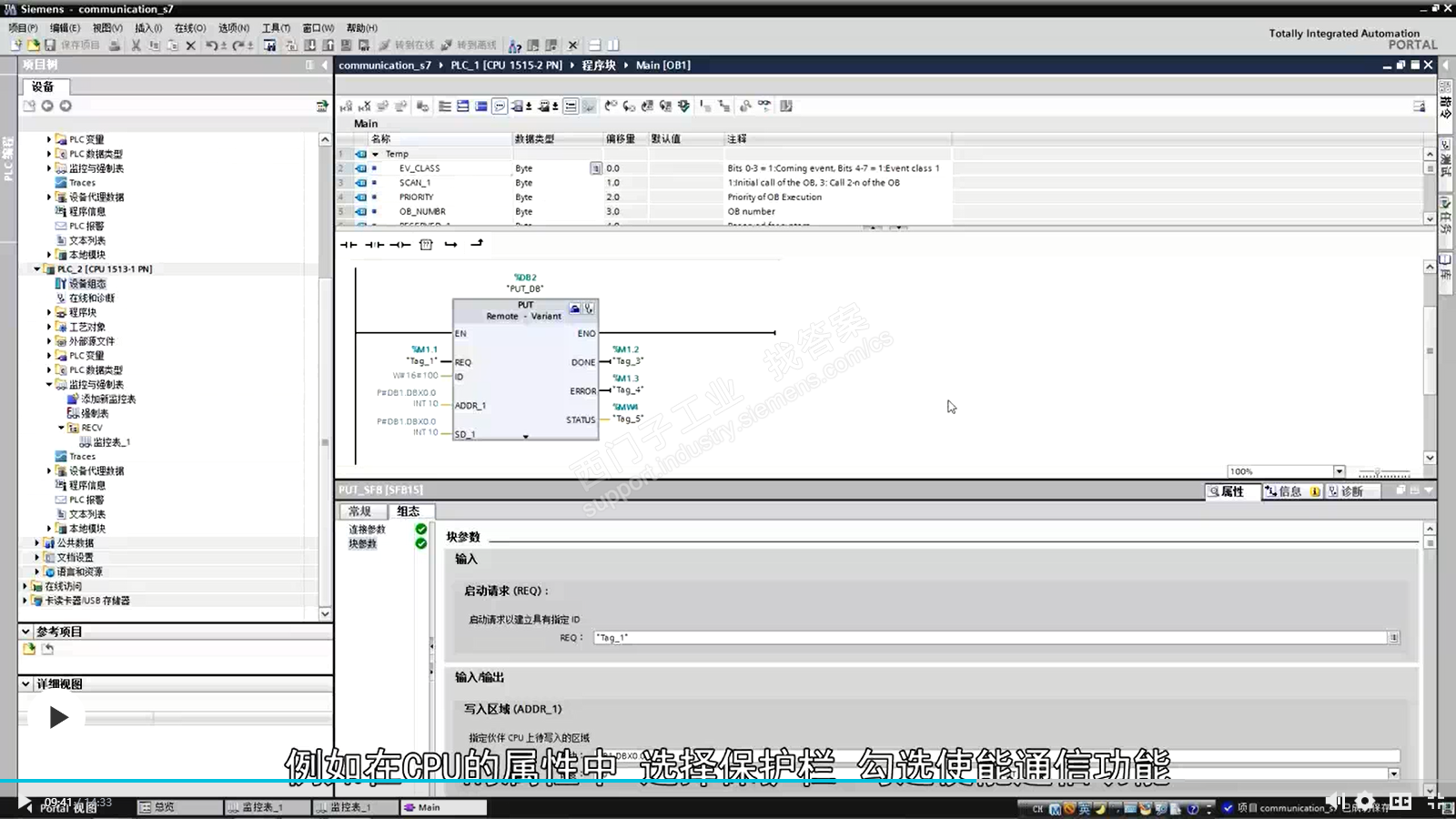Insert a normally open contact
Image resolution: width=1456 pixels, height=819 pixels.
[349, 244]
